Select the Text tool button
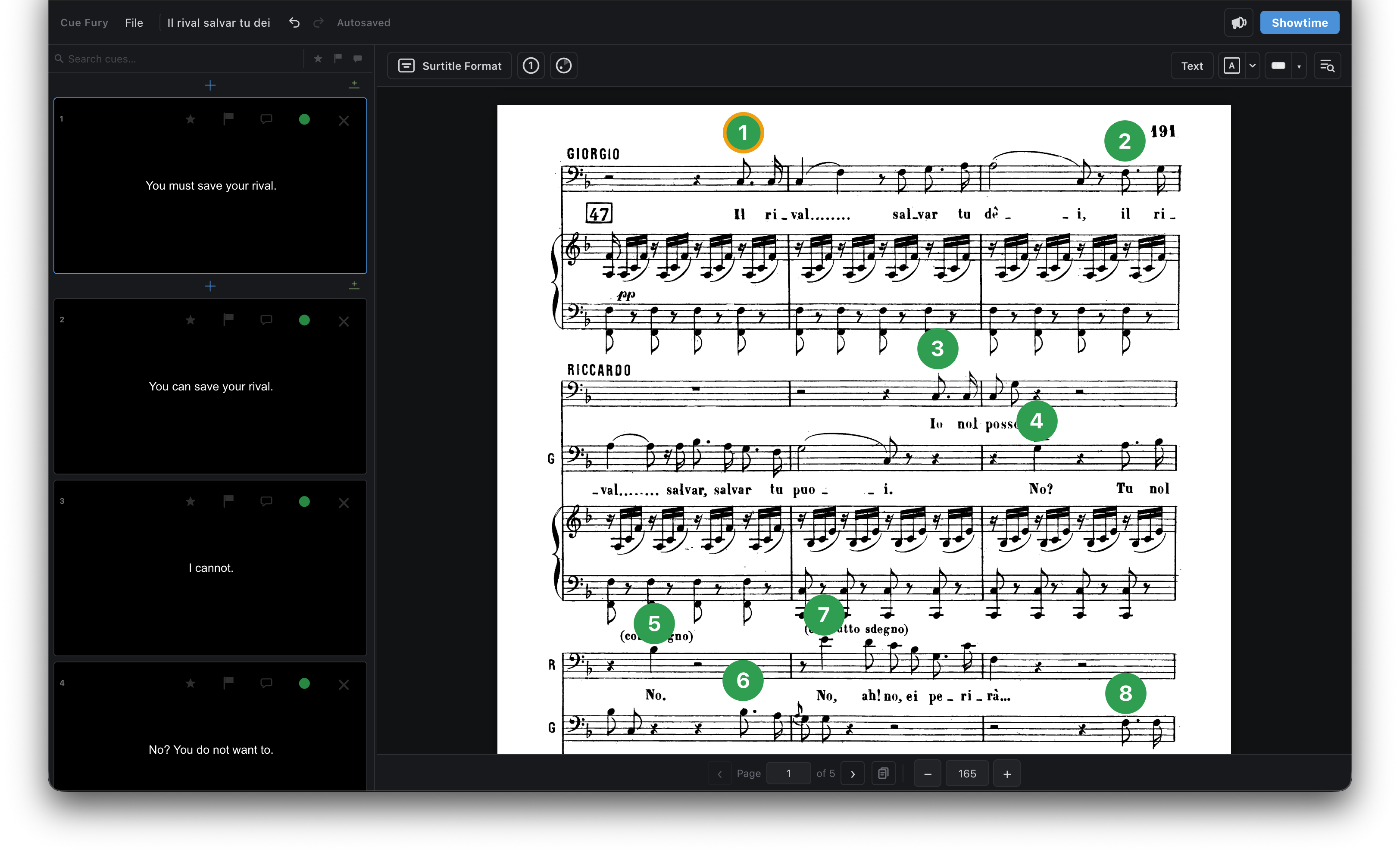This screenshot has height=855, width=1400. pyautogui.click(x=1192, y=66)
